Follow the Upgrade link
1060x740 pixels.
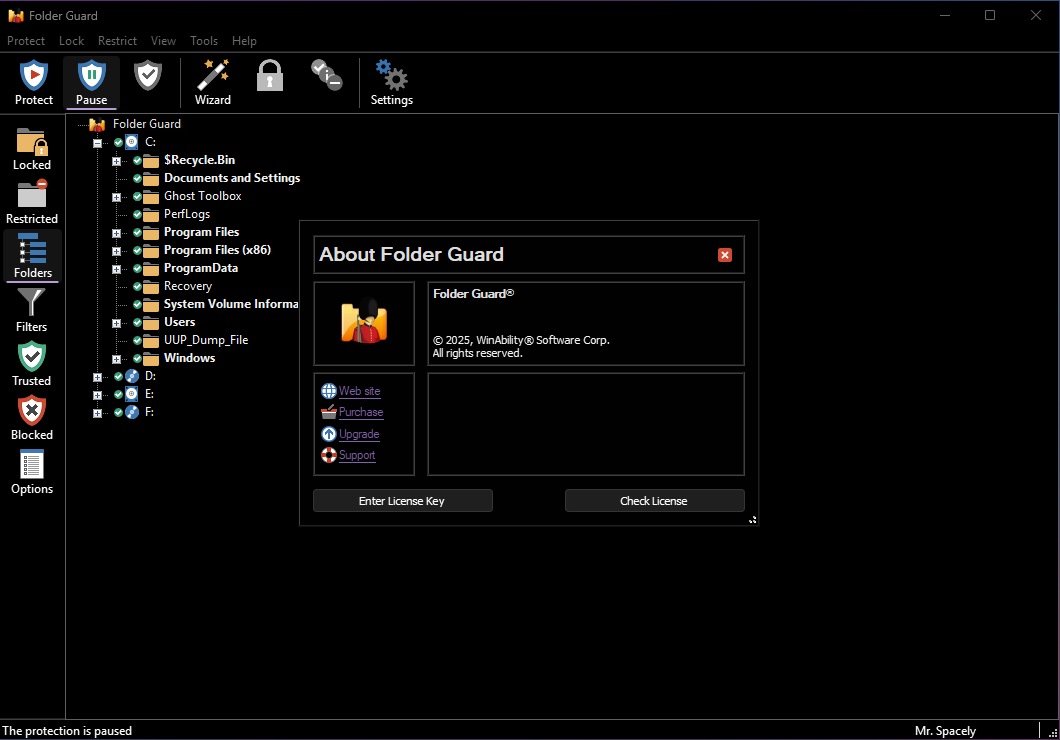tap(359, 434)
